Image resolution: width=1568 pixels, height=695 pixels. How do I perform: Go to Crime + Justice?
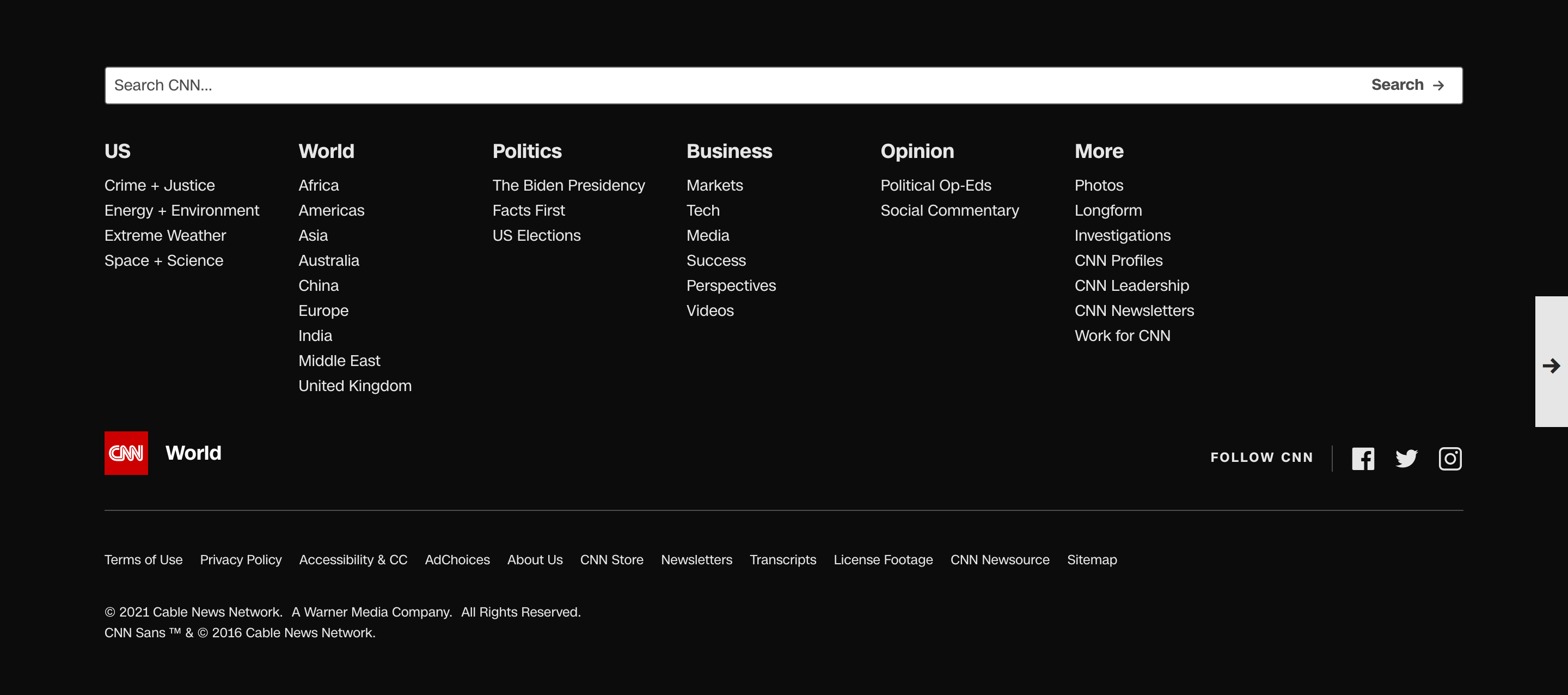click(160, 185)
